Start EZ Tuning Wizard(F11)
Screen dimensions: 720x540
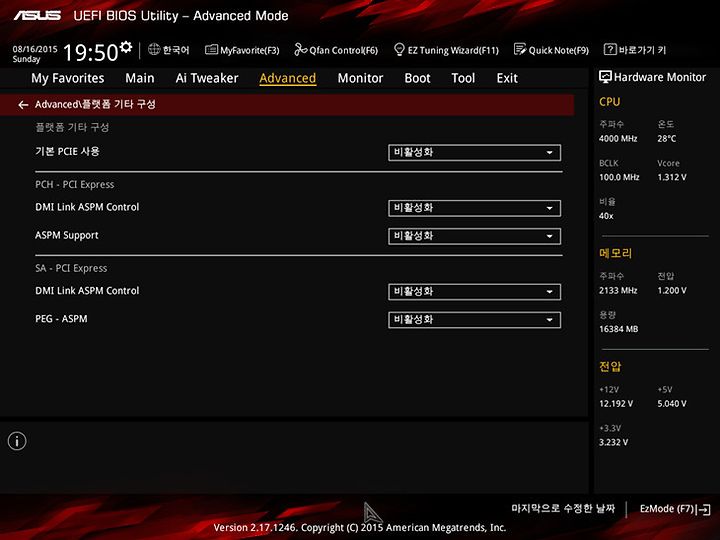(x=446, y=50)
